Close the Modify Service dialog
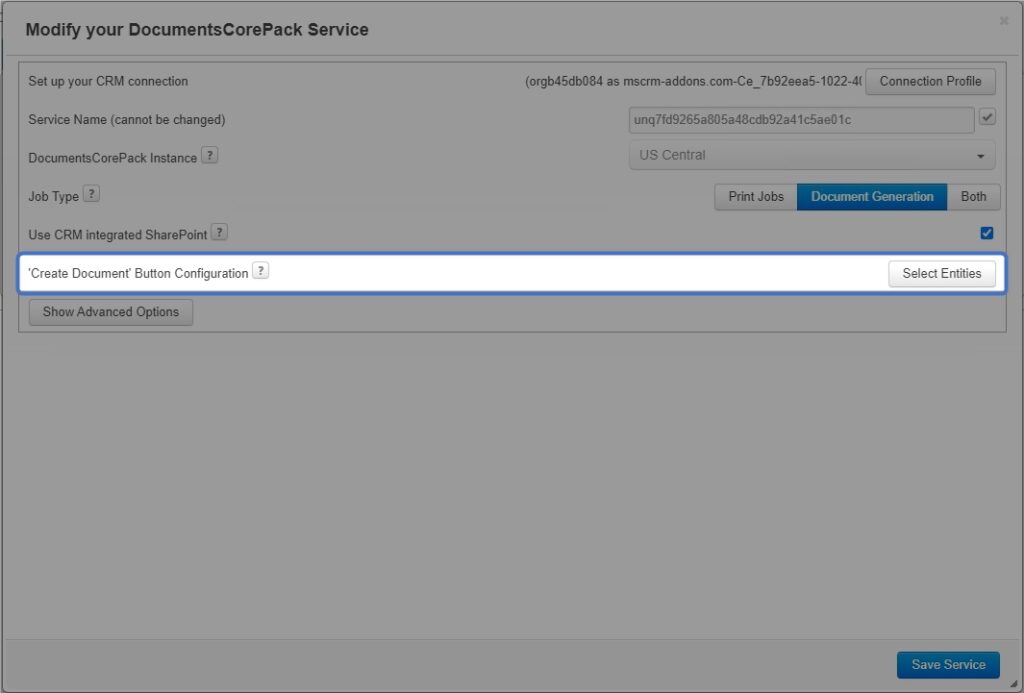1024x693 pixels. coord(1004,21)
